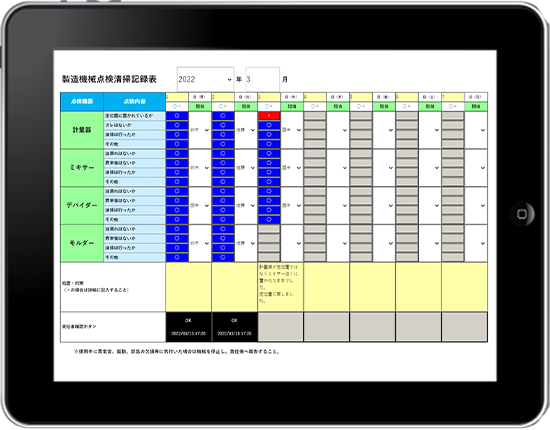Click the モルダー equipment label
Screen dimensions: 550x430
82,243
